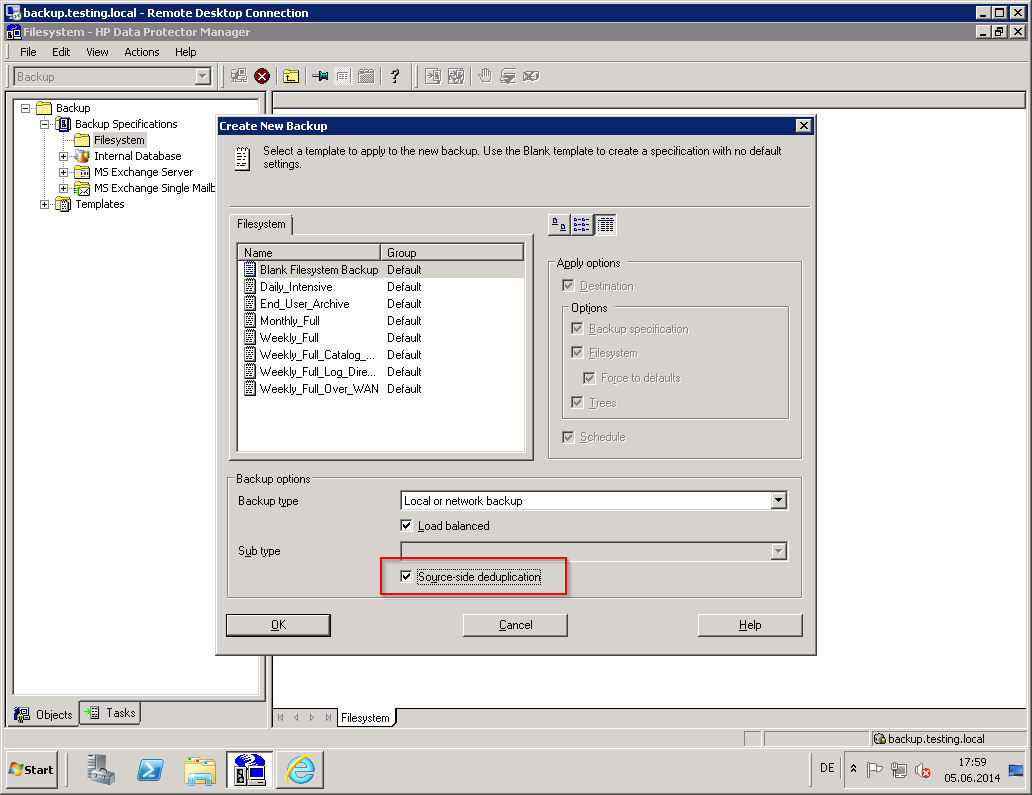Click the second export page toolbar icon
This screenshot has width=1032, height=795.
(456, 76)
